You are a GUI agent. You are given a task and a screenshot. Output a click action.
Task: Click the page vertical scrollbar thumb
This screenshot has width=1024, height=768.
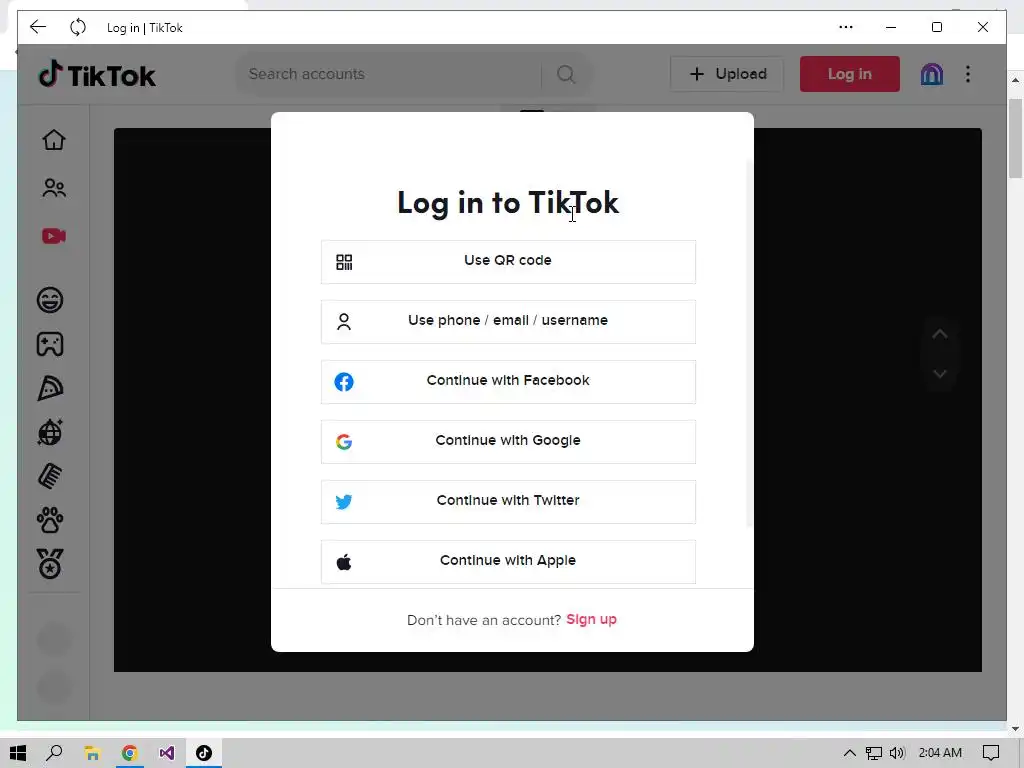(1015, 138)
